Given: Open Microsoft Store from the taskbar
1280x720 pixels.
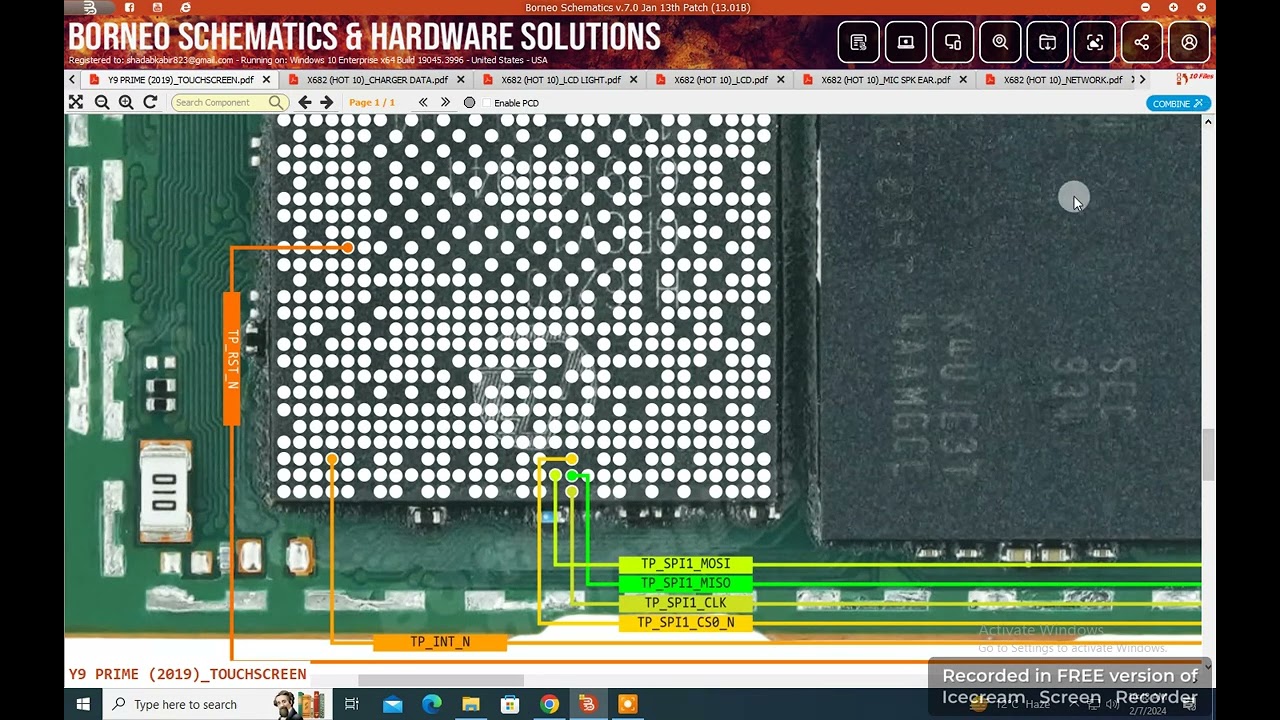Looking at the screenshot, I should (509, 704).
